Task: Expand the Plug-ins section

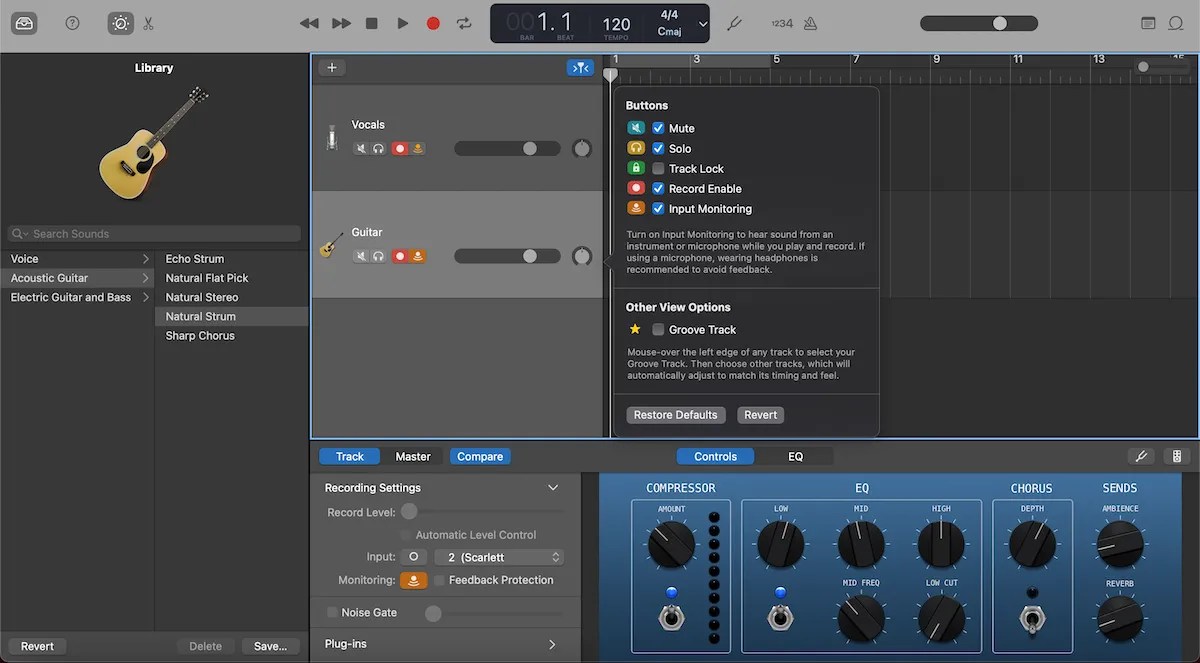Action: coord(552,644)
